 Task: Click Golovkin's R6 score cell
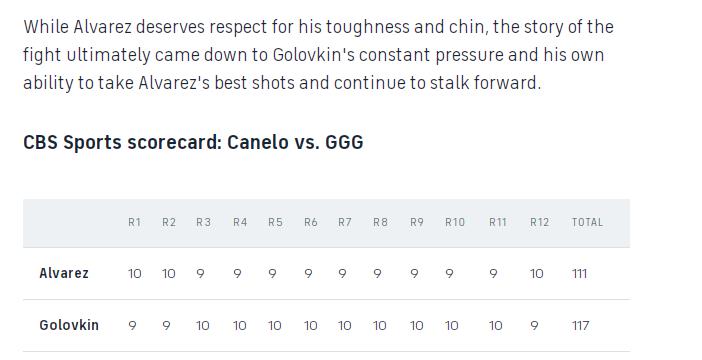coord(311,326)
